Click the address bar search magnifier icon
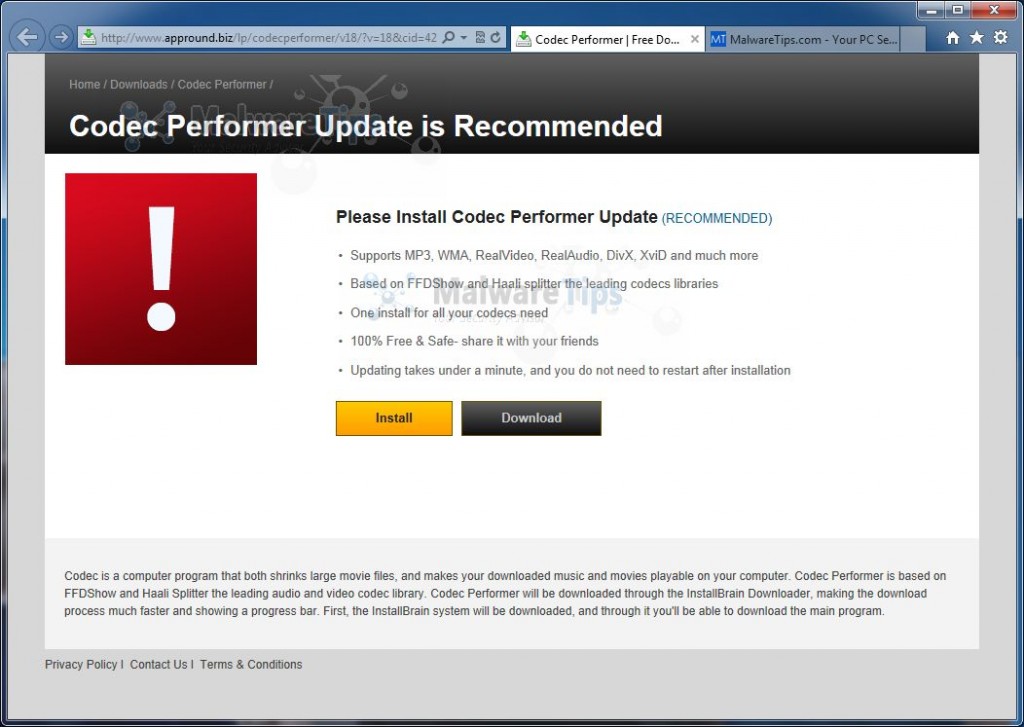1024x727 pixels. [449, 37]
